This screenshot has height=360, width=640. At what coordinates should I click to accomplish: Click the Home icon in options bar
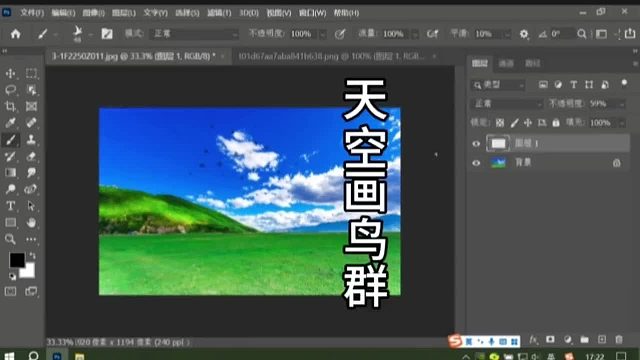pos(16,33)
